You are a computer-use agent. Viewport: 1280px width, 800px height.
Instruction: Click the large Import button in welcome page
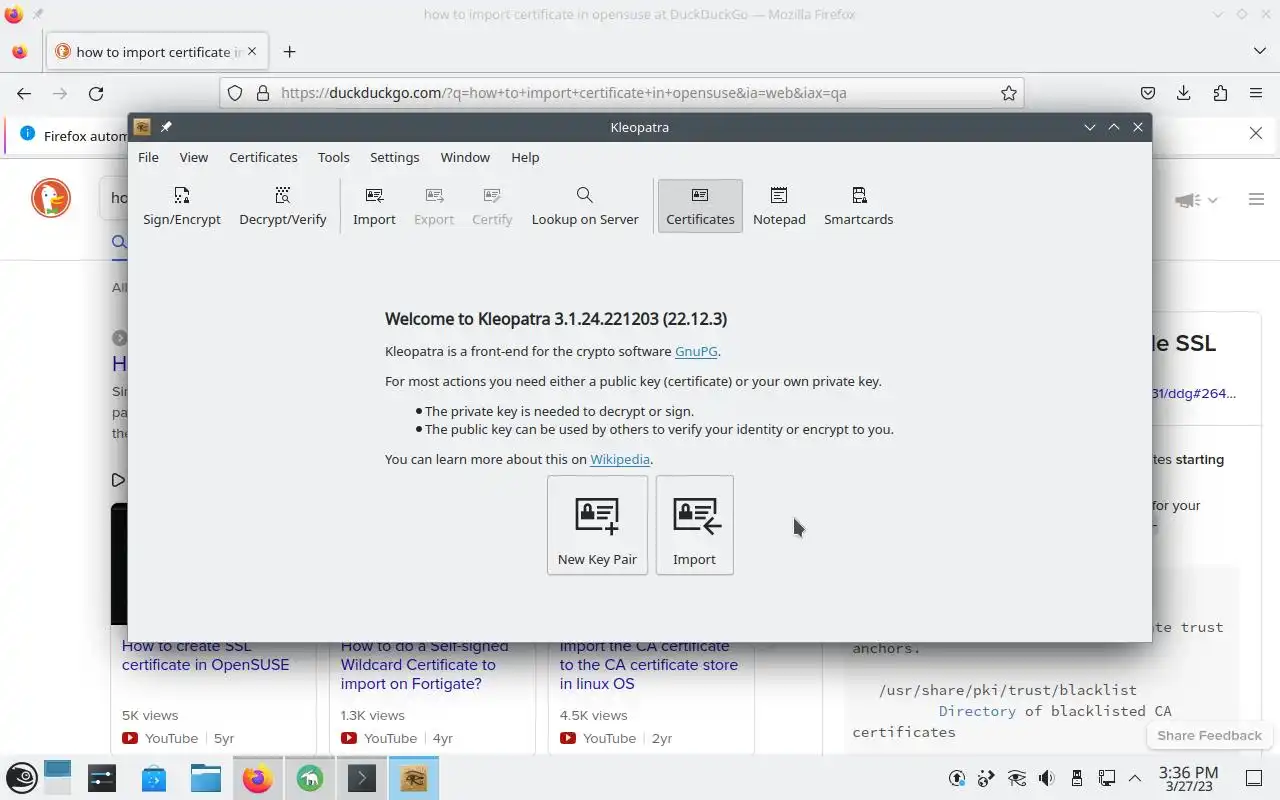click(x=694, y=525)
